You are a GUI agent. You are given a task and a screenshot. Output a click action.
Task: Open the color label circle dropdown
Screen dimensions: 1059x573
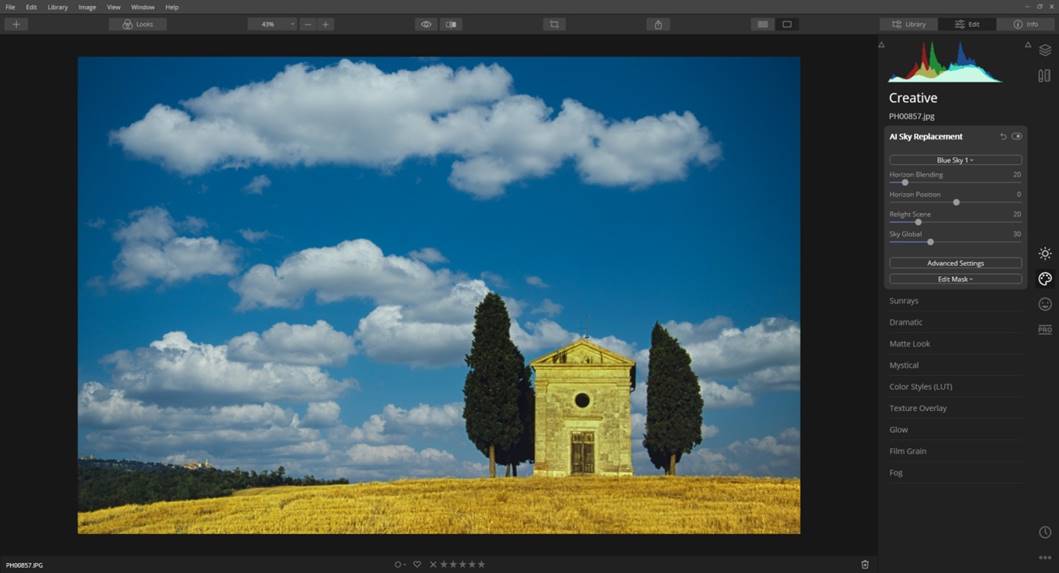click(399, 564)
